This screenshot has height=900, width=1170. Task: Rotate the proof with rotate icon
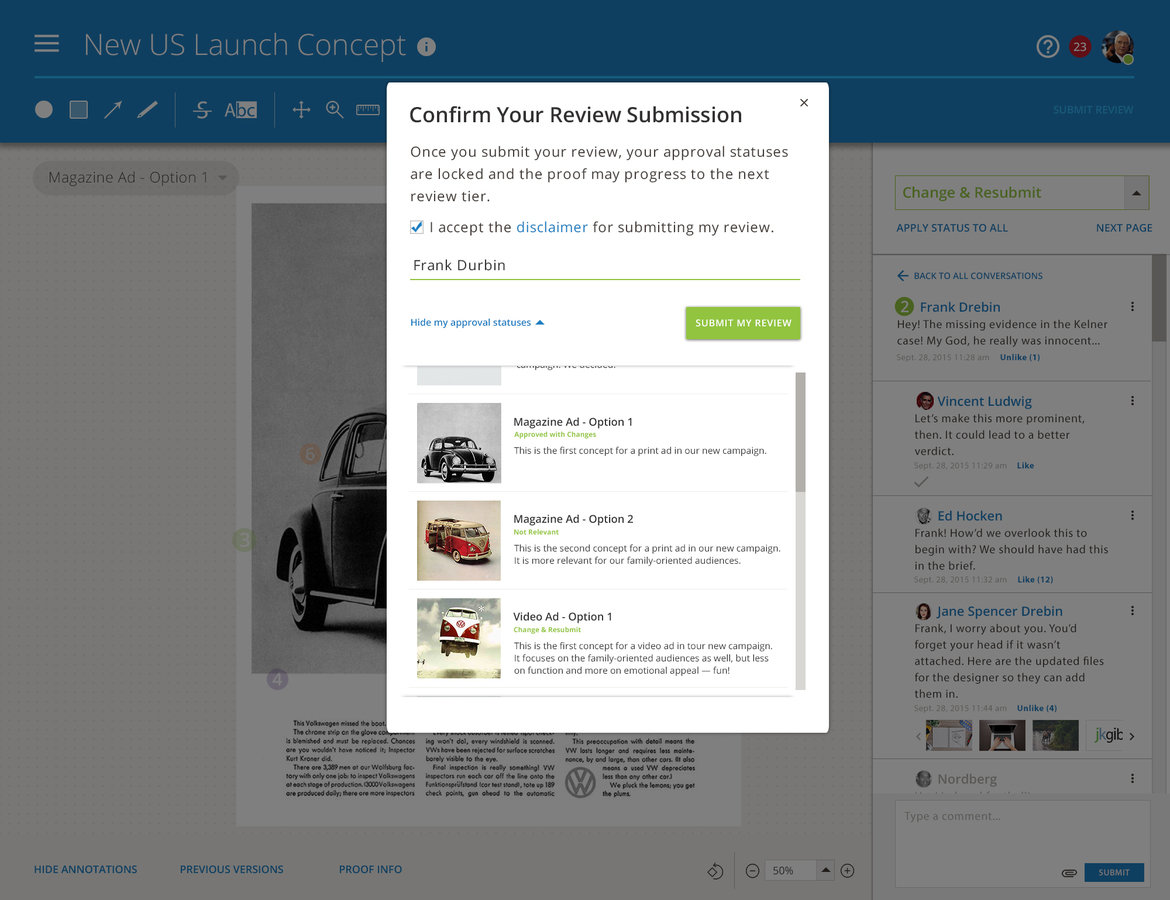point(715,871)
